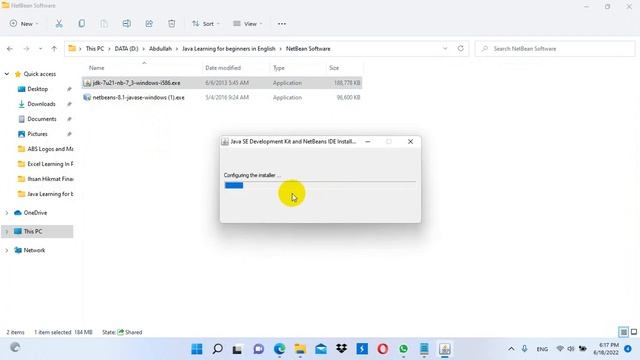This screenshot has height=360, width=640.
Task: Sort files by Date modified column
Action: tap(223, 68)
